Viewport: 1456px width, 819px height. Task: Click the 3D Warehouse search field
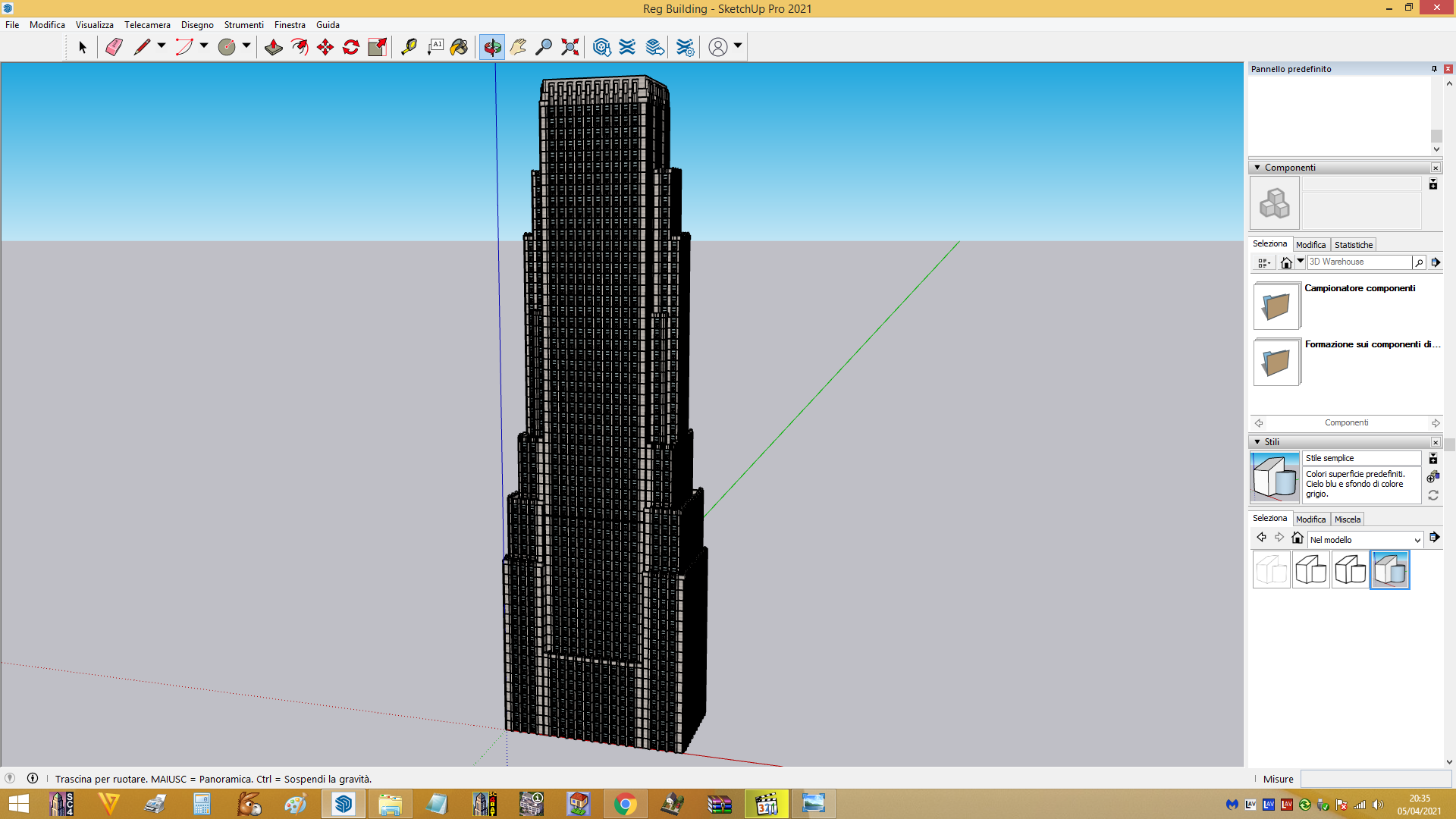(x=1359, y=262)
